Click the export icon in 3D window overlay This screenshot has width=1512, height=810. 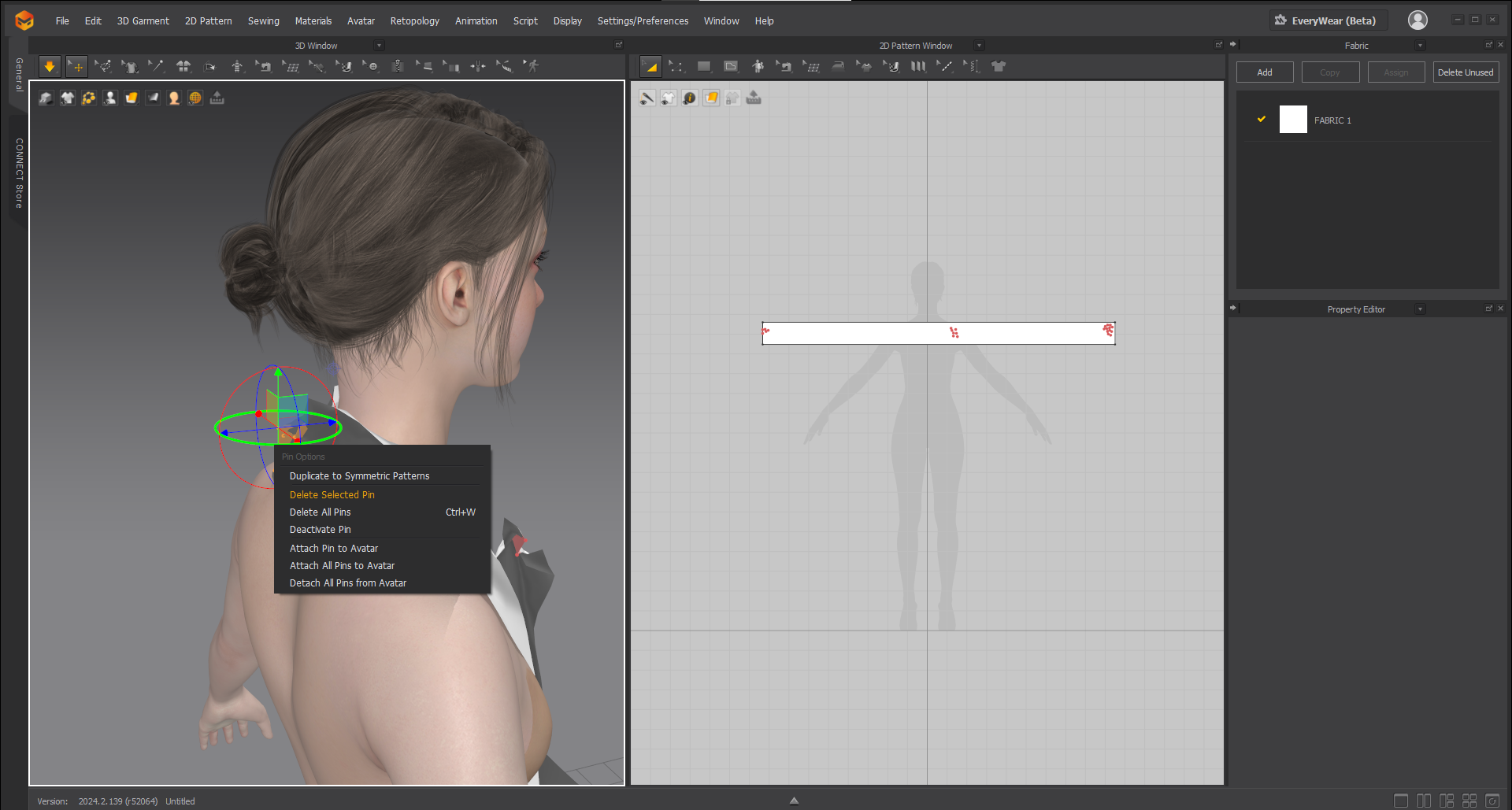point(217,98)
